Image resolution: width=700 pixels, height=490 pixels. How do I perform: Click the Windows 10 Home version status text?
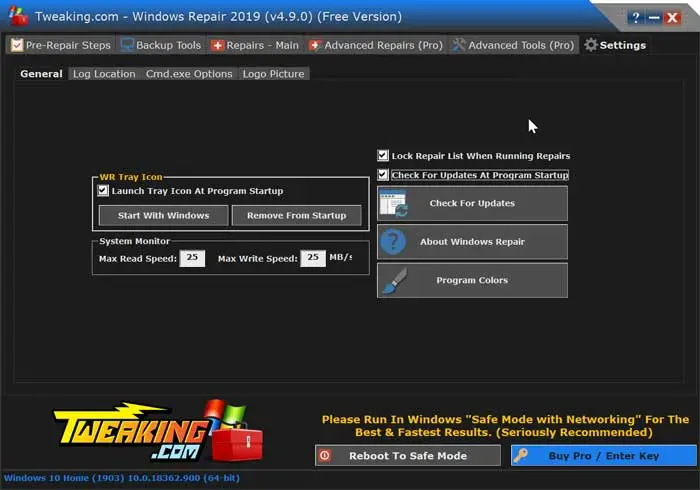tap(122, 478)
